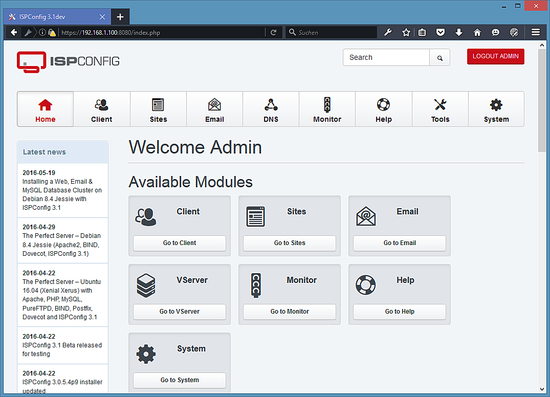Click the Monitor module traffic light icon
This screenshot has height=397, width=550.
click(256, 285)
